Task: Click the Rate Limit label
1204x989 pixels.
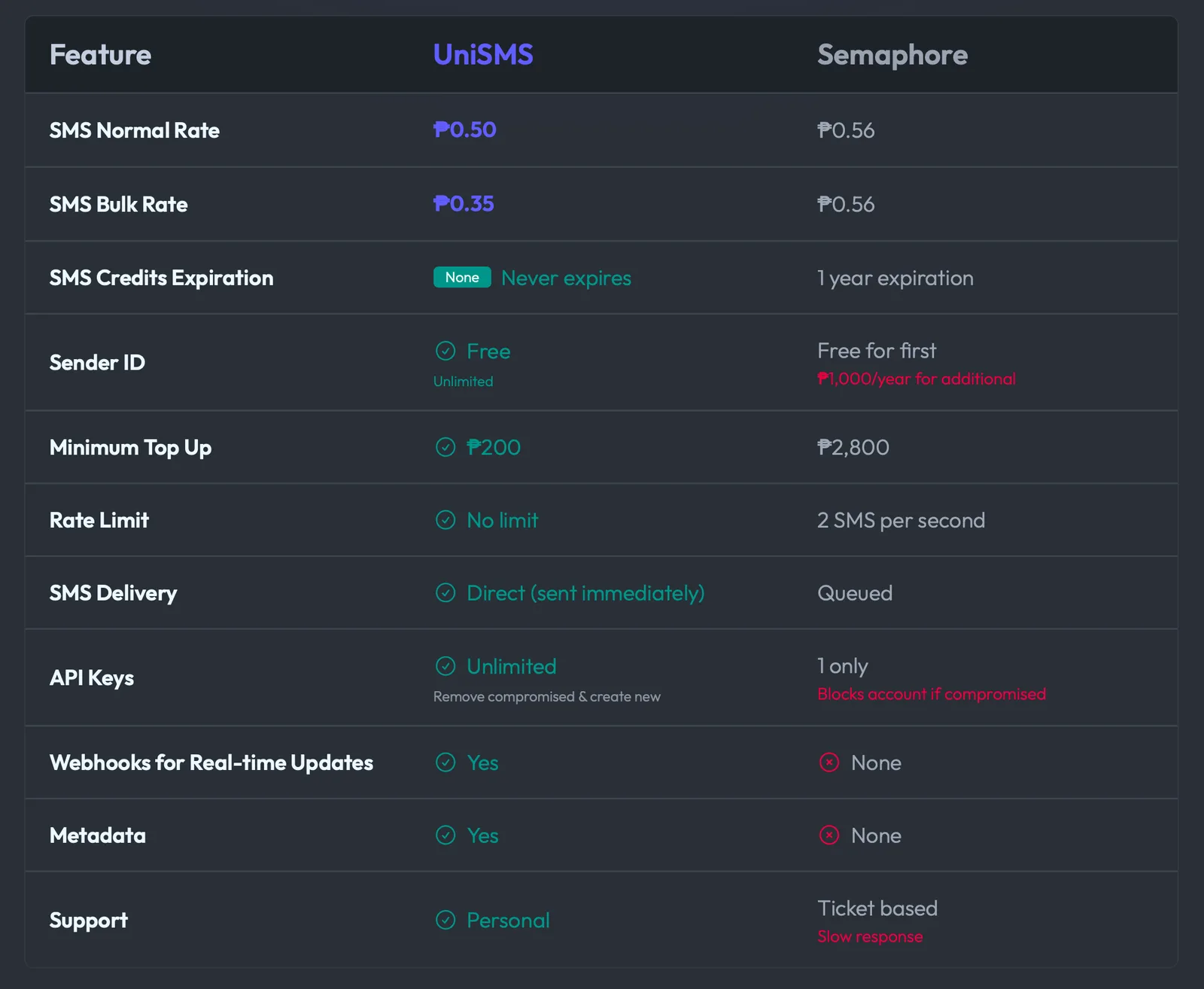Action: point(99,520)
